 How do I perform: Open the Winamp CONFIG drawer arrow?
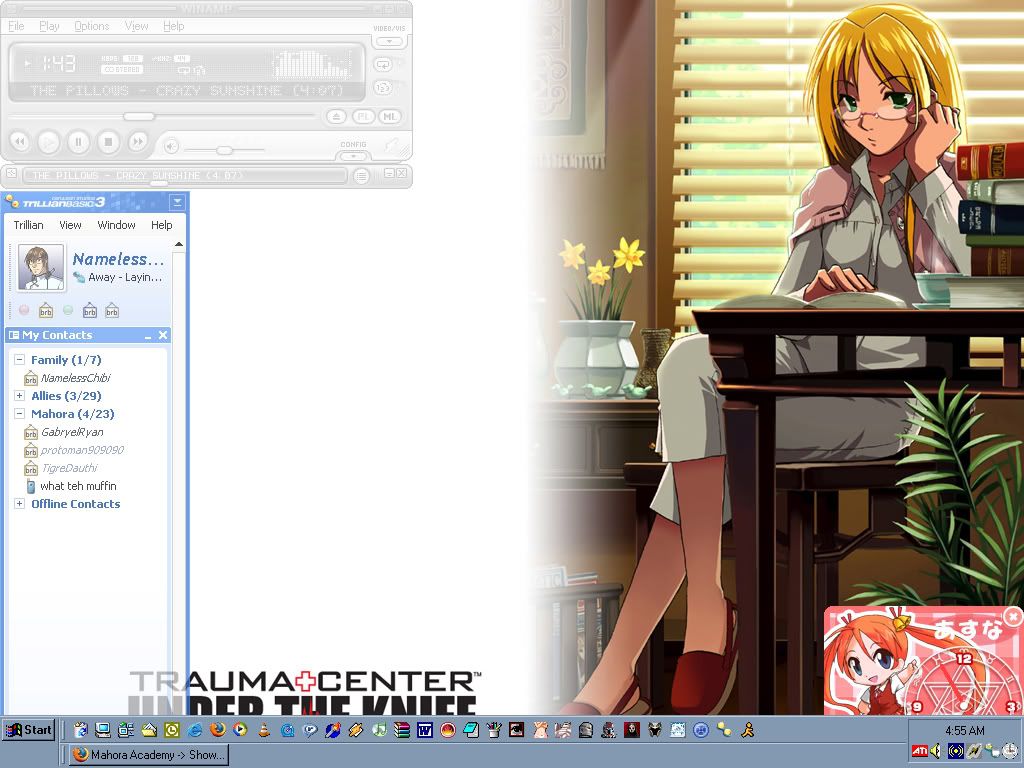[x=353, y=156]
